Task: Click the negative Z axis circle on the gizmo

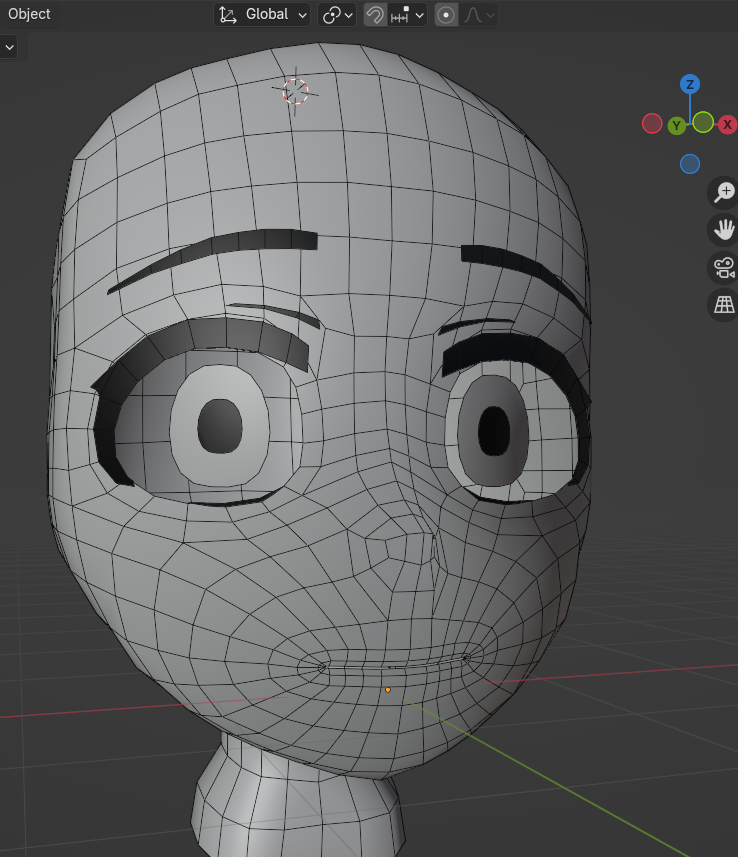Action: (x=690, y=164)
